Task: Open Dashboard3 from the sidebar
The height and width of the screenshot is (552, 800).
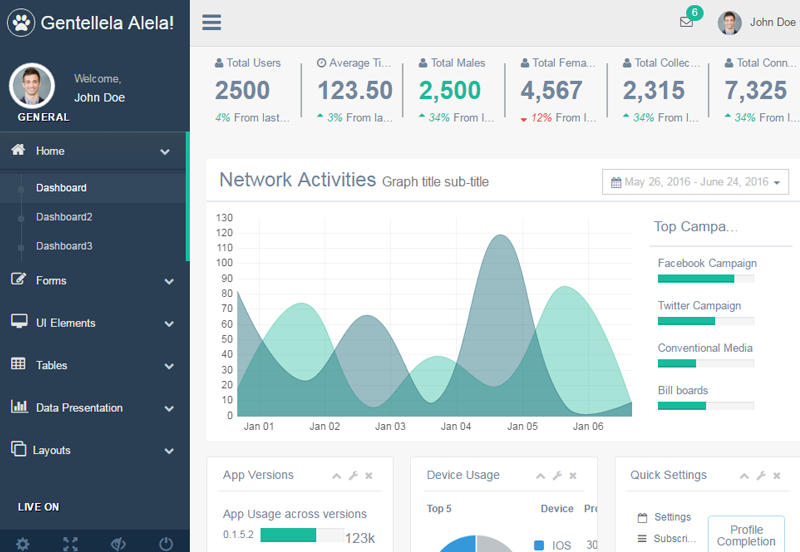Action: tap(64, 246)
